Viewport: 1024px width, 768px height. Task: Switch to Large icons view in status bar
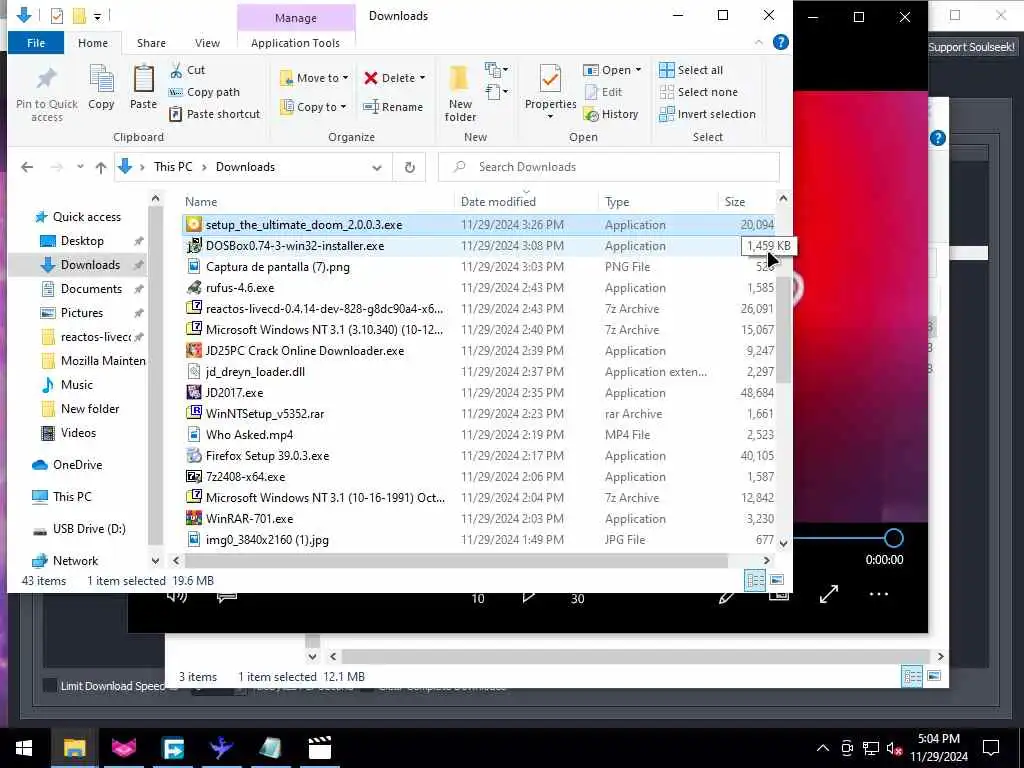tap(776, 580)
